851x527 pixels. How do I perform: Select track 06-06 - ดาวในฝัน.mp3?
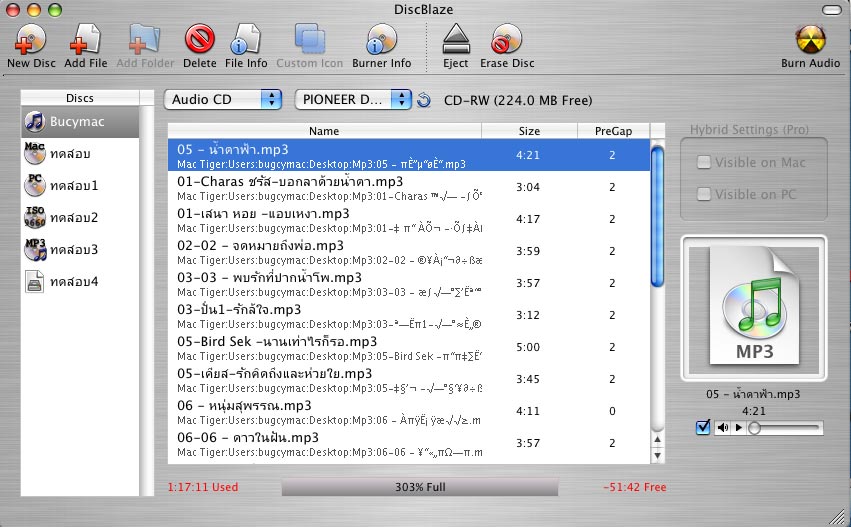pyautogui.click(x=409, y=443)
